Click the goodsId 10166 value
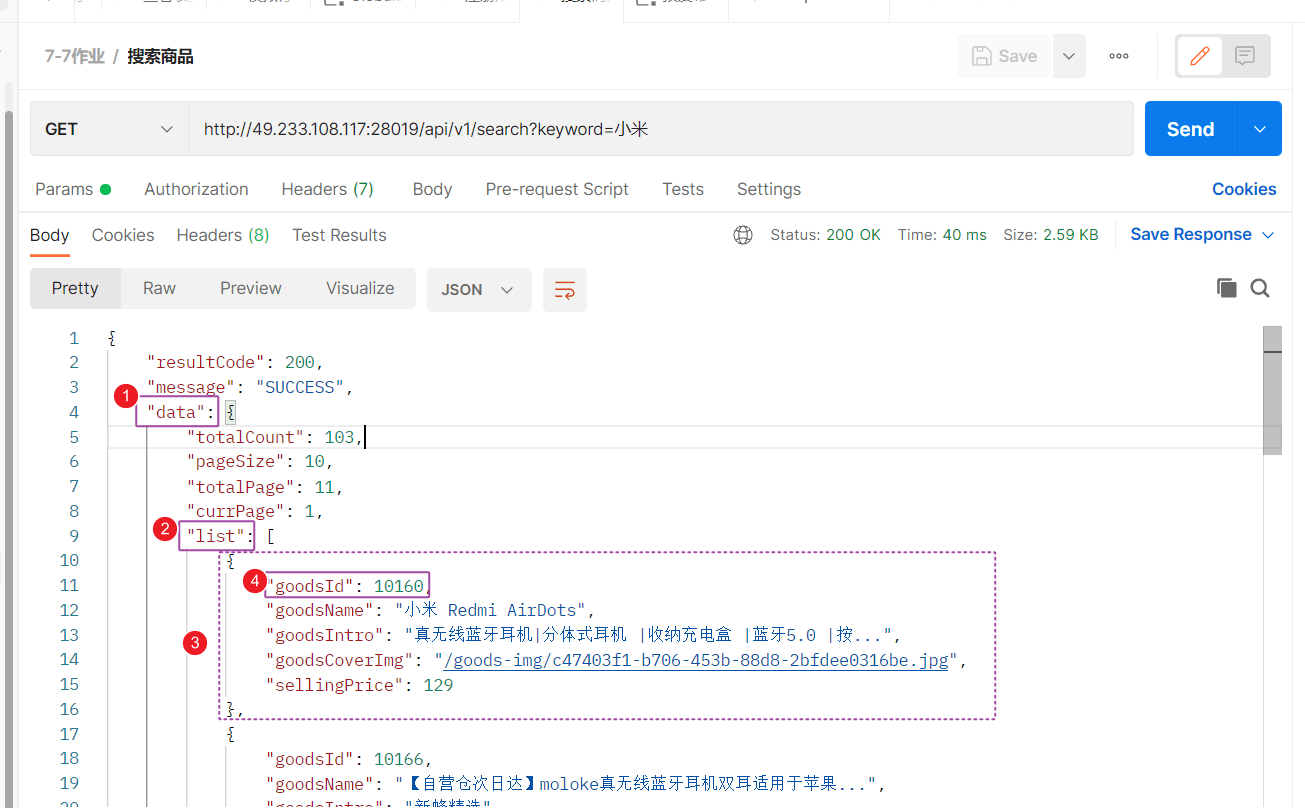This screenshot has height=808, width=1305. (398, 759)
